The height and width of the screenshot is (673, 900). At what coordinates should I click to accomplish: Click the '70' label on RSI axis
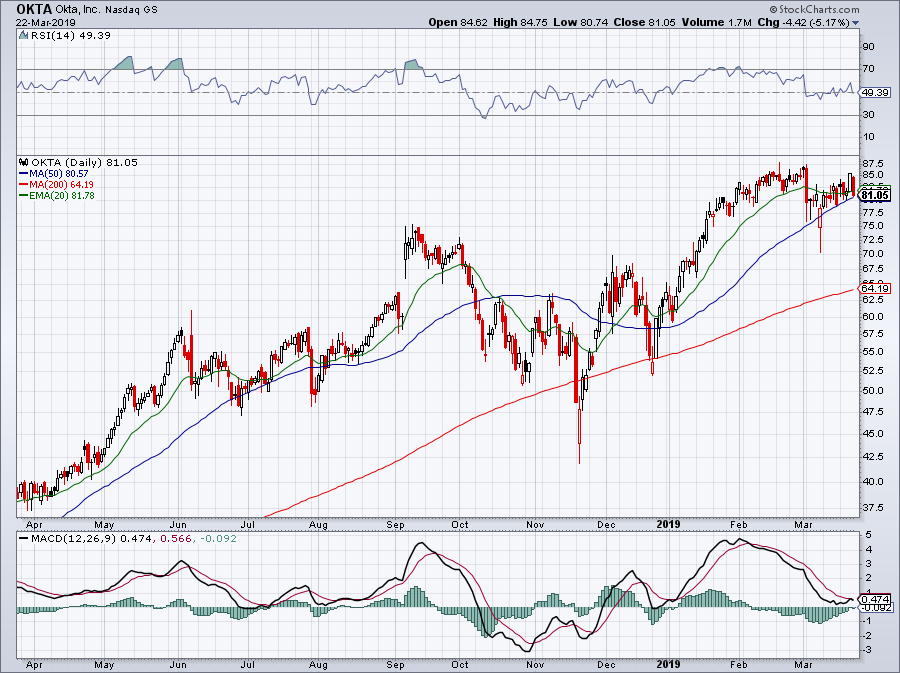(x=868, y=69)
